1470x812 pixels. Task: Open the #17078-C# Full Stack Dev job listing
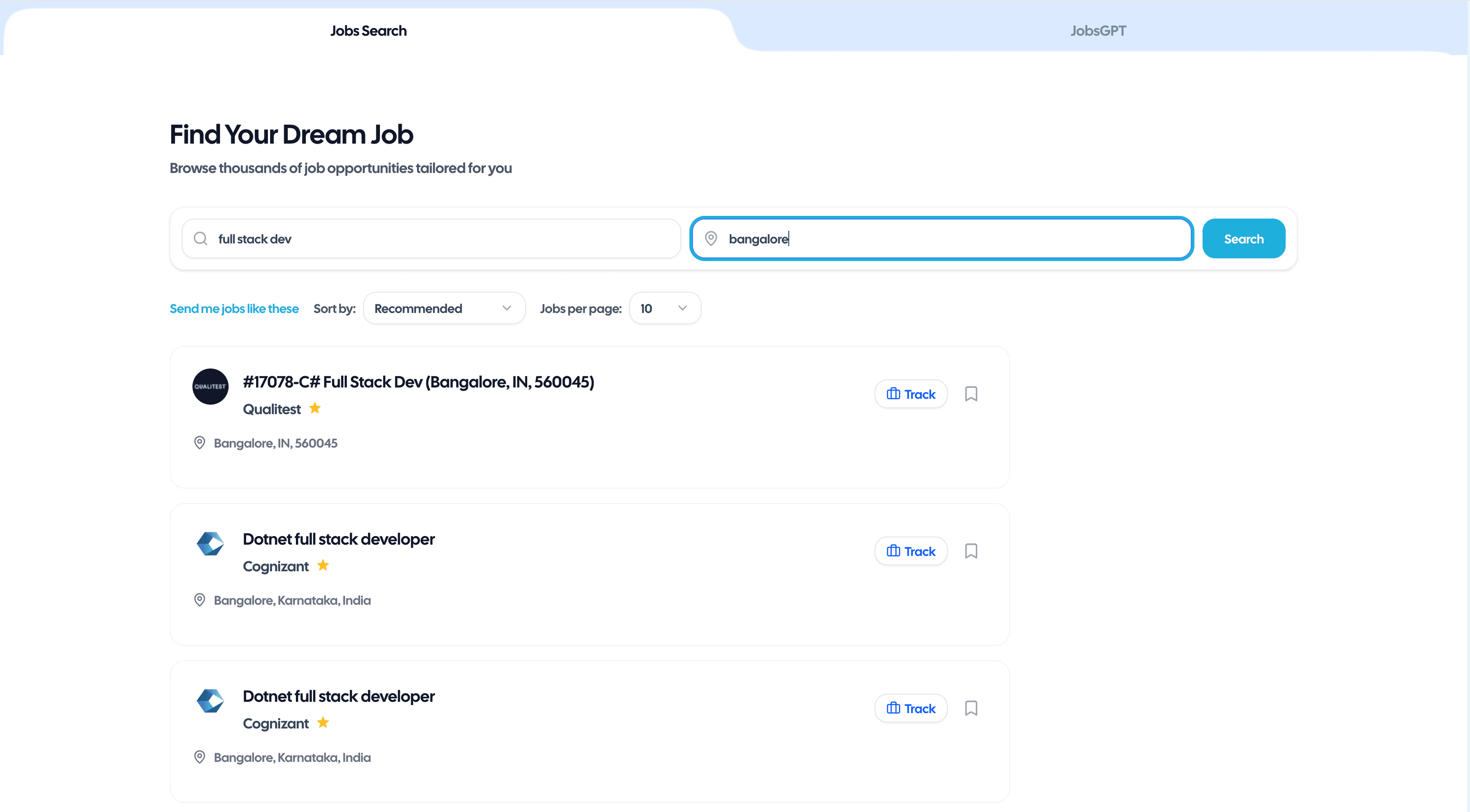coord(418,383)
